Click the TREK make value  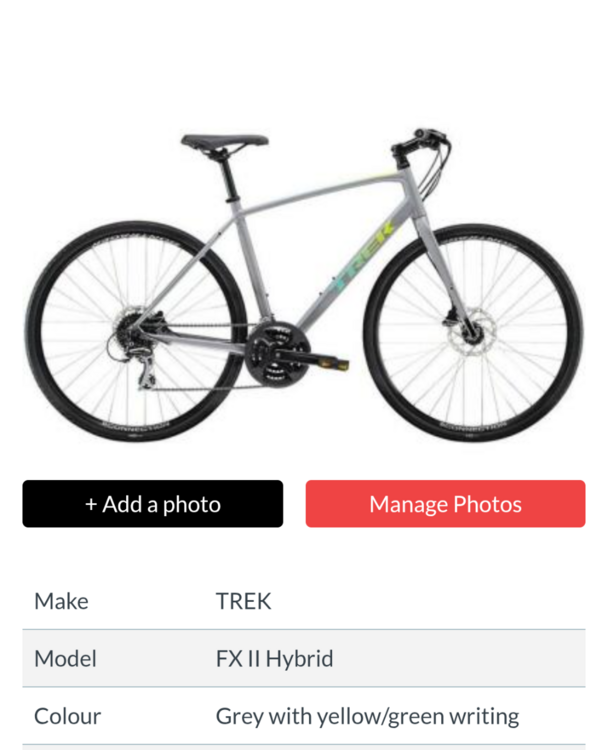pyautogui.click(x=243, y=601)
